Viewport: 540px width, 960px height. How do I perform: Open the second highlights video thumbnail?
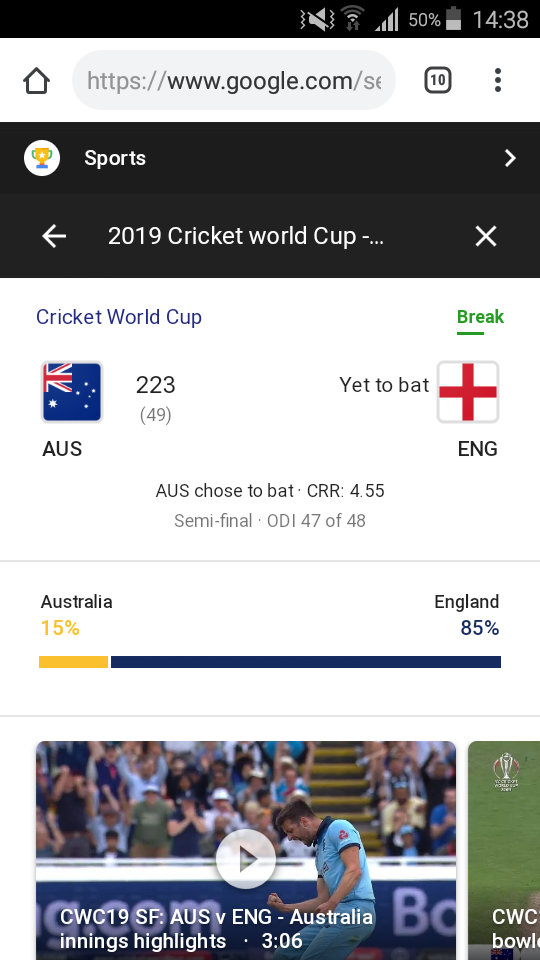pyautogui.click(x=504, y=850)
